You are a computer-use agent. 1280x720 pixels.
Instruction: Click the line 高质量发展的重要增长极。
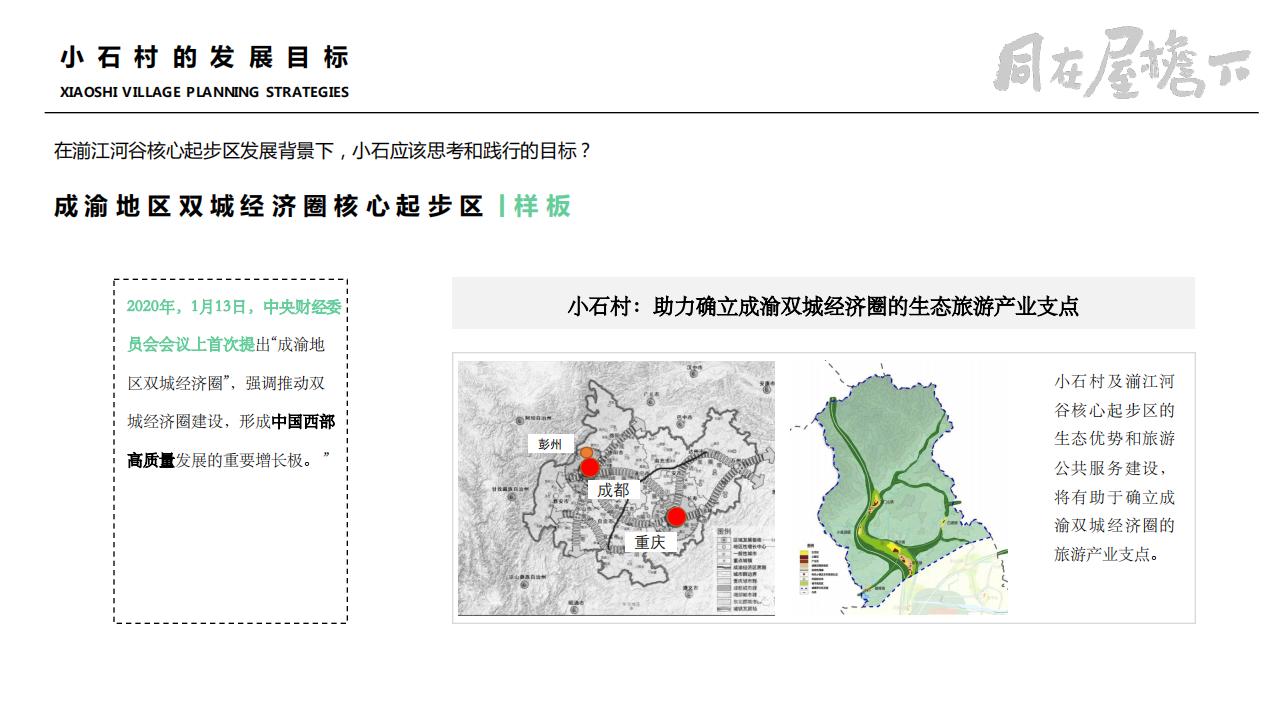(229, 460)
